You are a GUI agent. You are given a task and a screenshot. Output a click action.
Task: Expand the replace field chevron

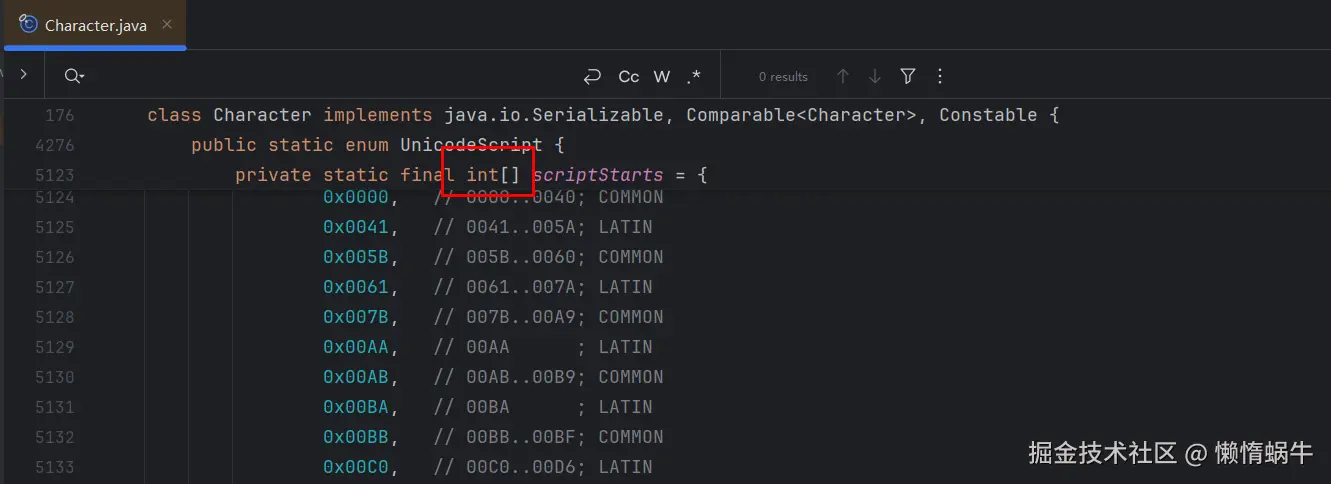[23, 74]
